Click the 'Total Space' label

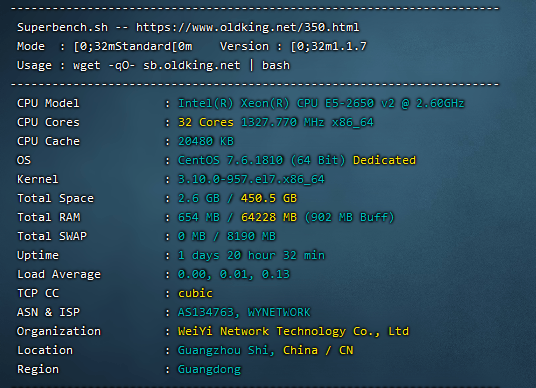coord(55,198)
